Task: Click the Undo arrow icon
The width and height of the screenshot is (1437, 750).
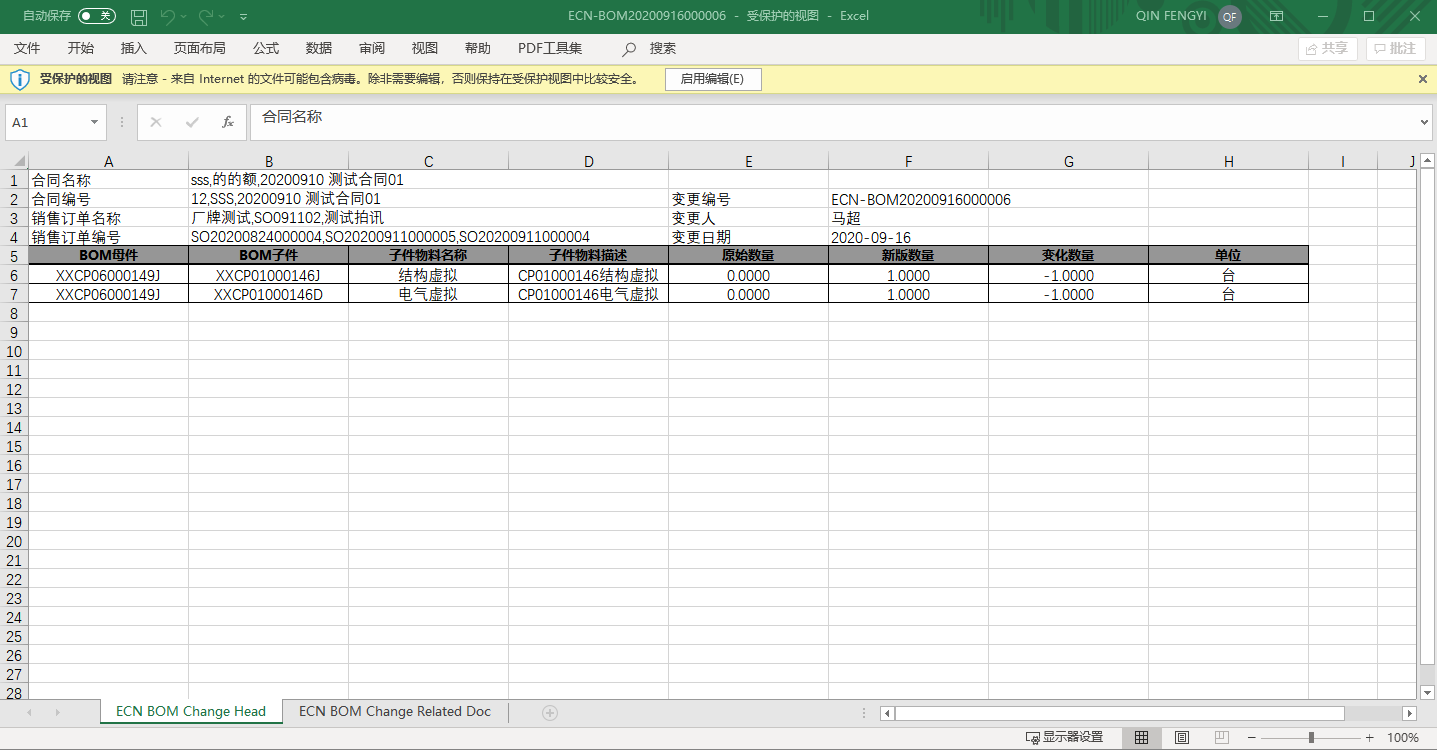Action: [x=168, y=17]
